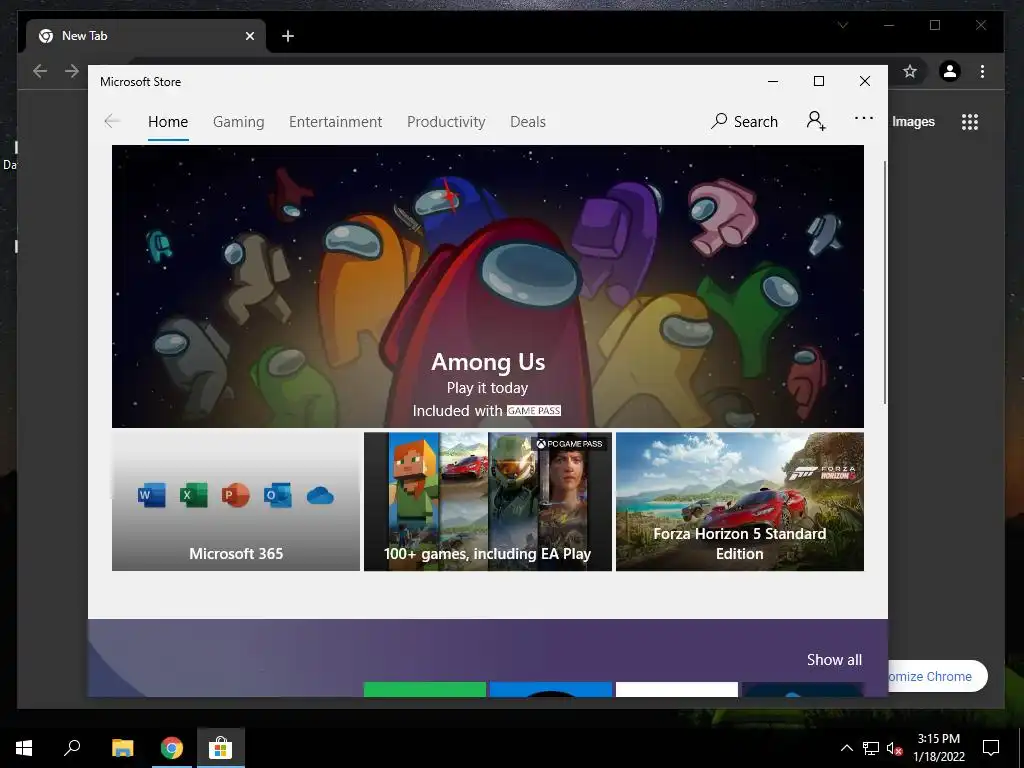The height and width of the screenshot is (768, 1024).
Task: Open the Chrome profile avatar
Action: coord(950,71)
